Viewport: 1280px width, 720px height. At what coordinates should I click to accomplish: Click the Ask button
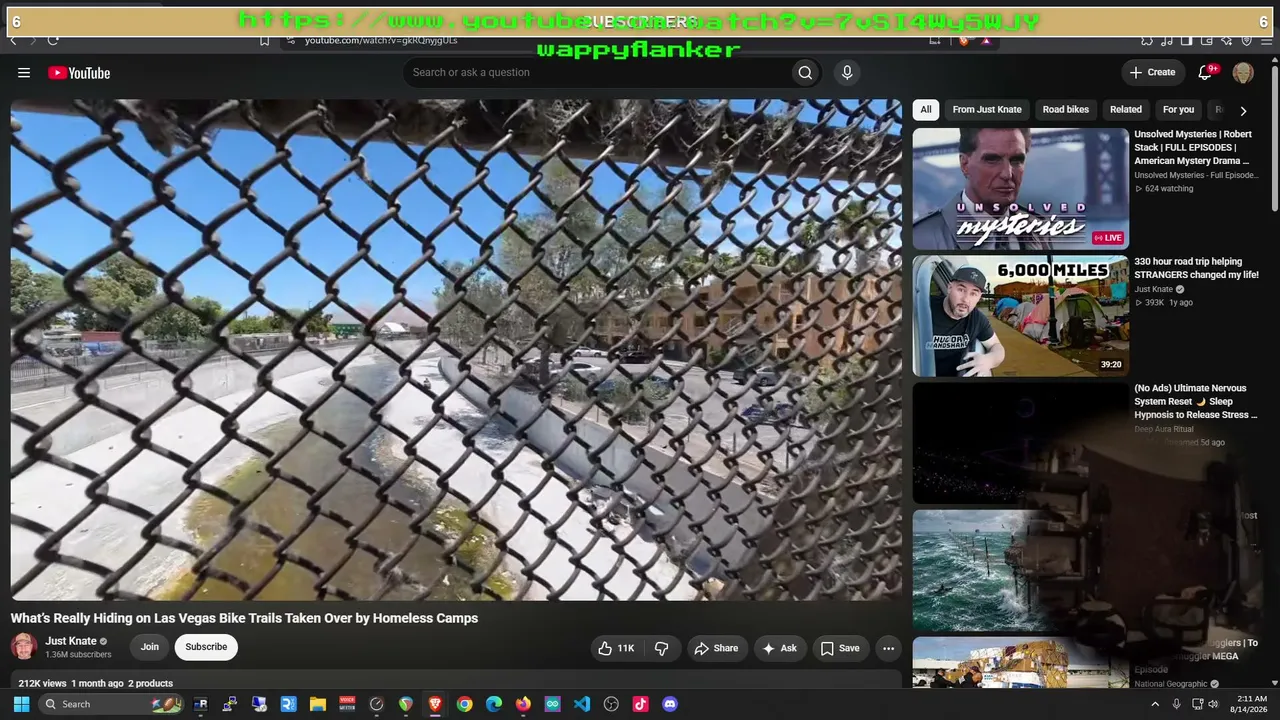(780, 648)
